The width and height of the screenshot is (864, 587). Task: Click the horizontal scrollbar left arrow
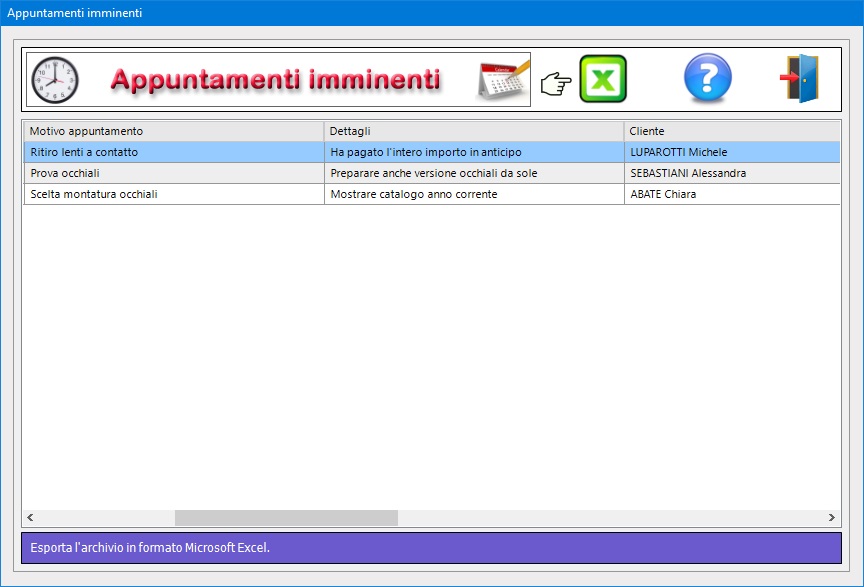pyautogui.click(x=30, y=518)
